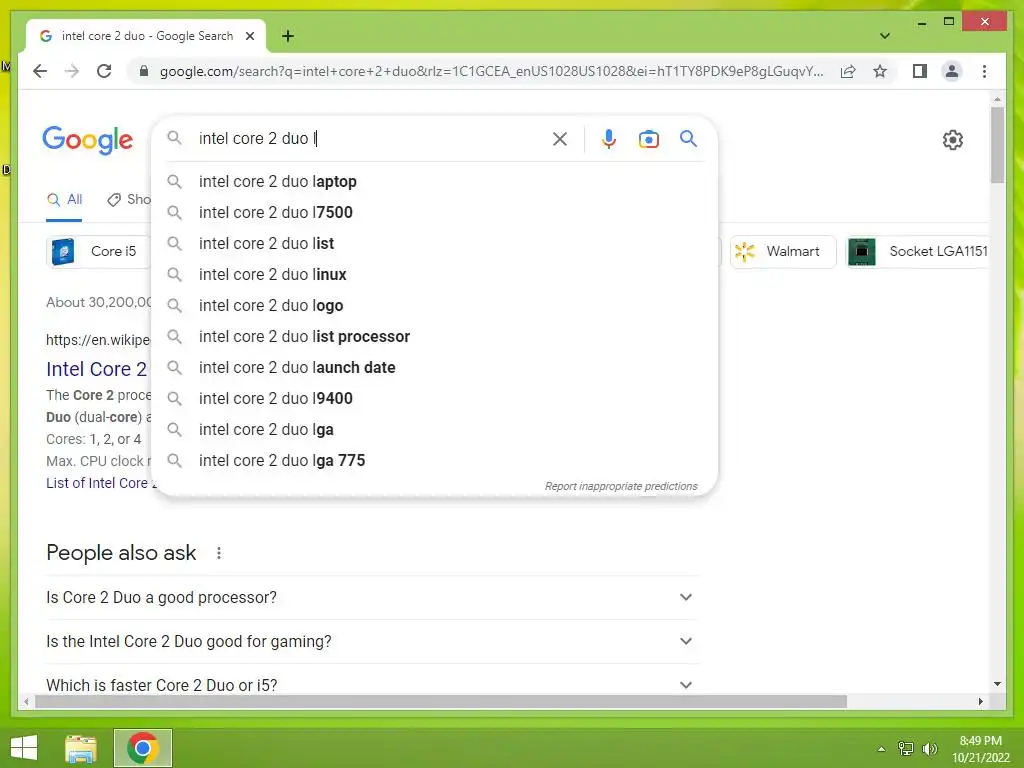Open List of Intel Core link
The width and height of the screenshot is (1024, 768).
coord(100,483)
